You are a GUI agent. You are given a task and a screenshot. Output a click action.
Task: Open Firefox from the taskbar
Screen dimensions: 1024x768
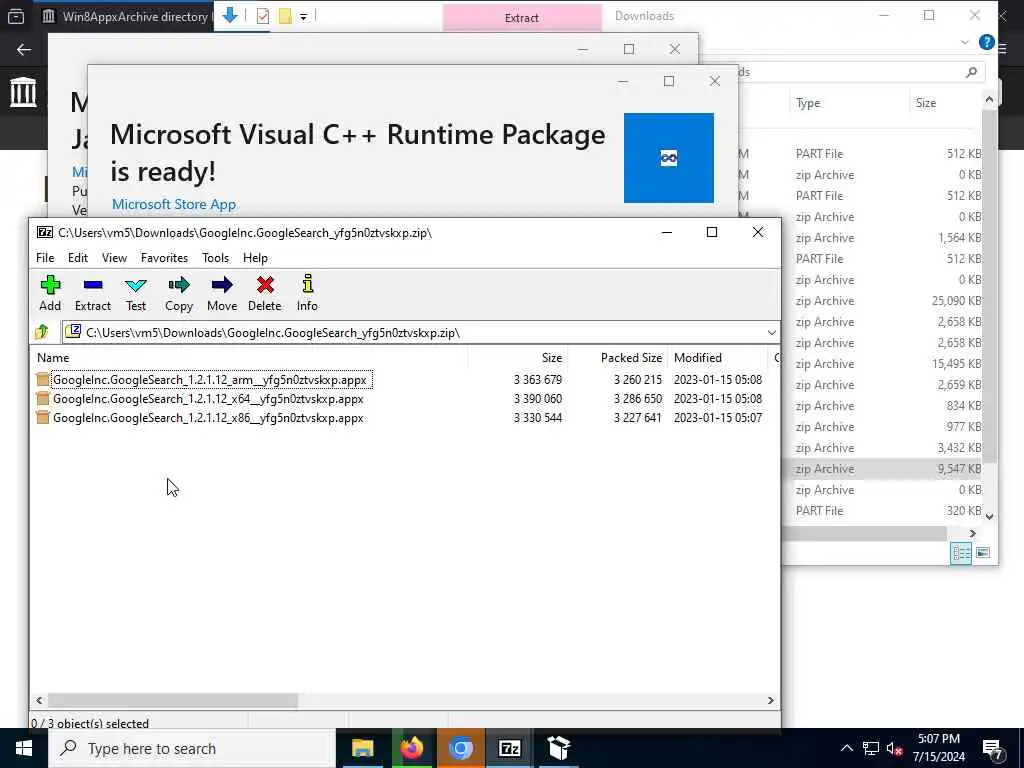(x=411, y=748)
